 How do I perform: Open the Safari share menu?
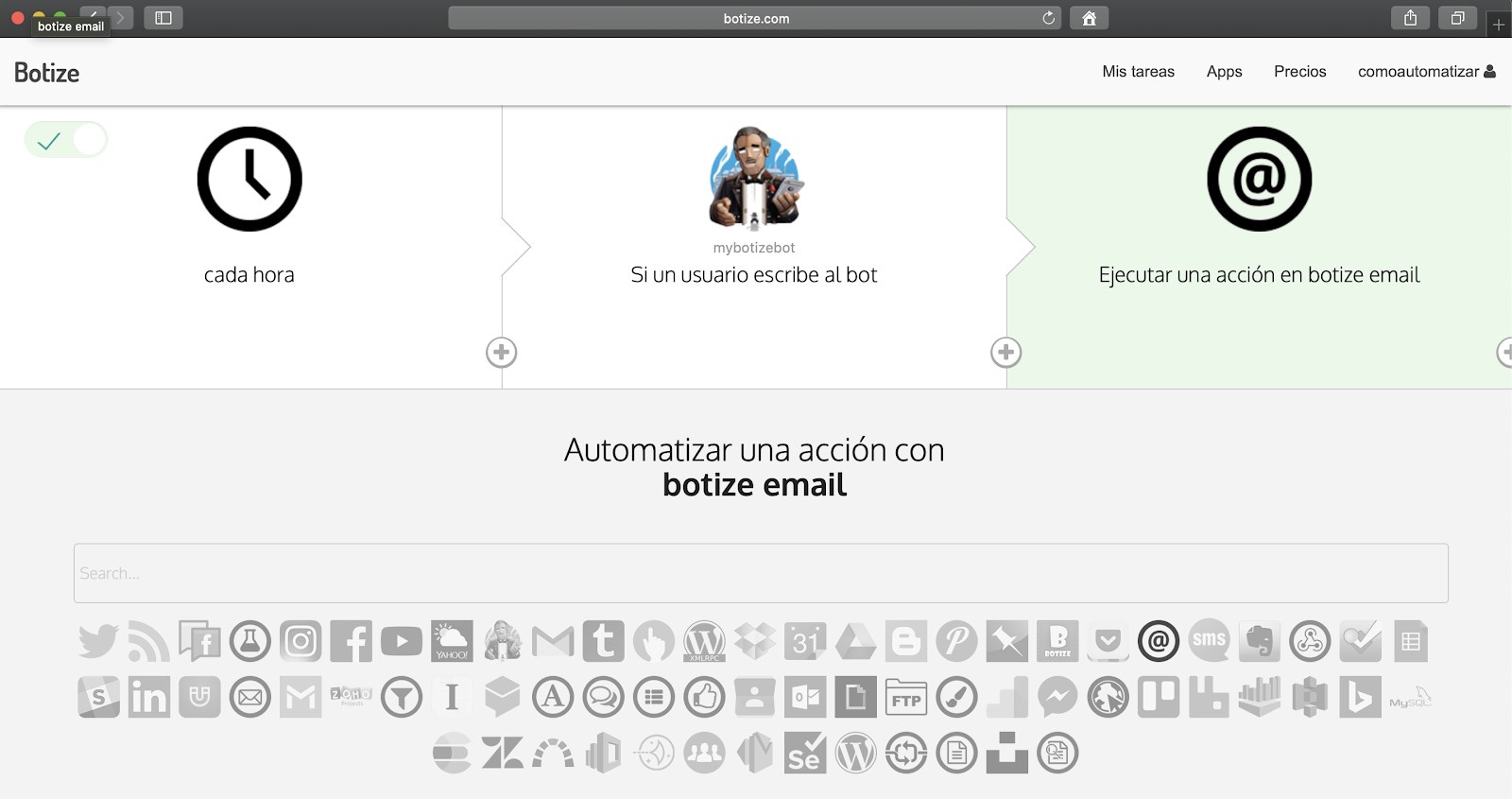pyautogui.click(x=1410, y=18)
